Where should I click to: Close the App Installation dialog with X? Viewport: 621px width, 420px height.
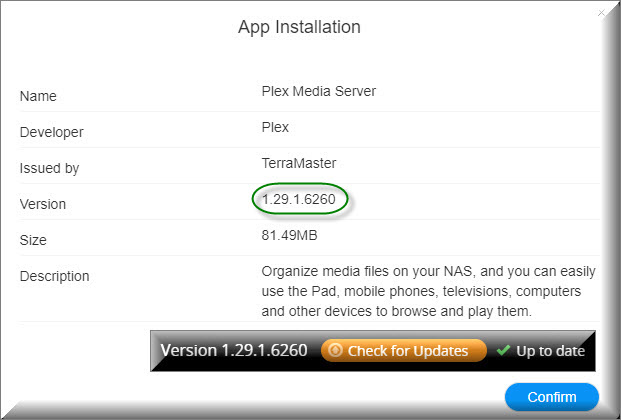601,13
